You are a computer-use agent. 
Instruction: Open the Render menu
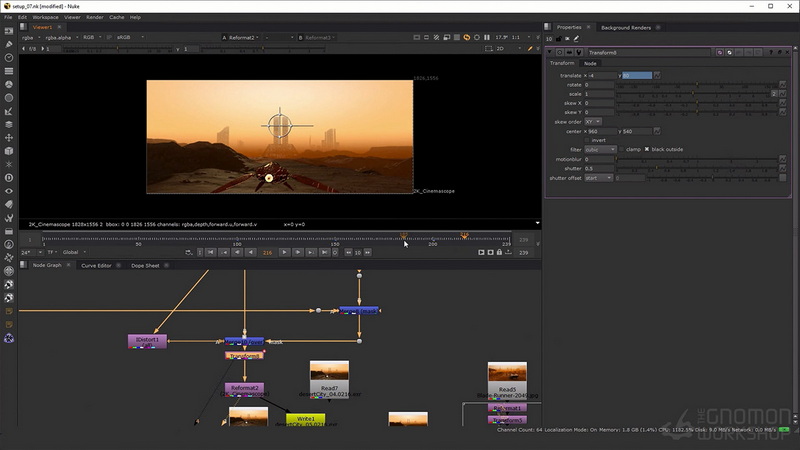coord(94,17)
